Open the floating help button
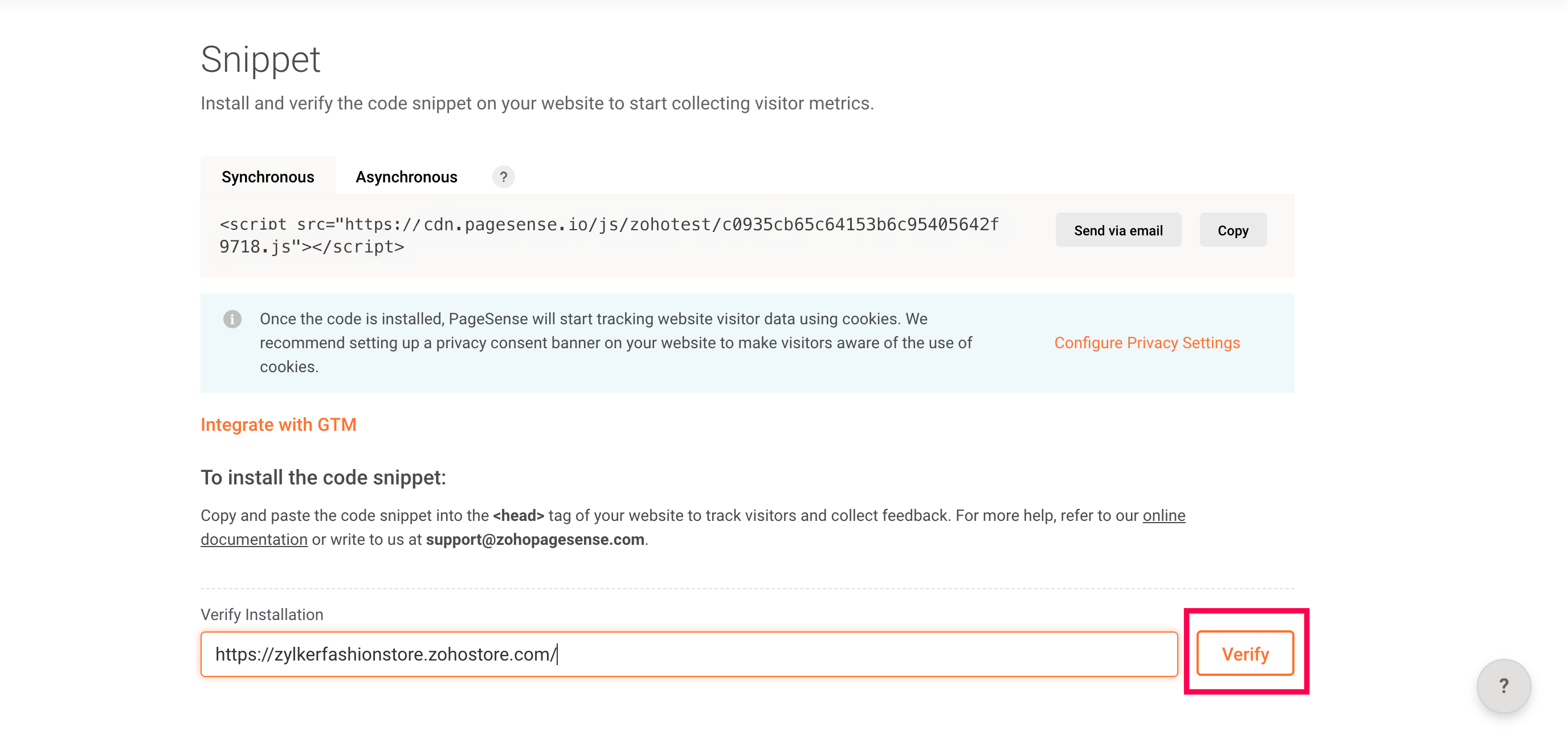 [x=1503, y=686]
